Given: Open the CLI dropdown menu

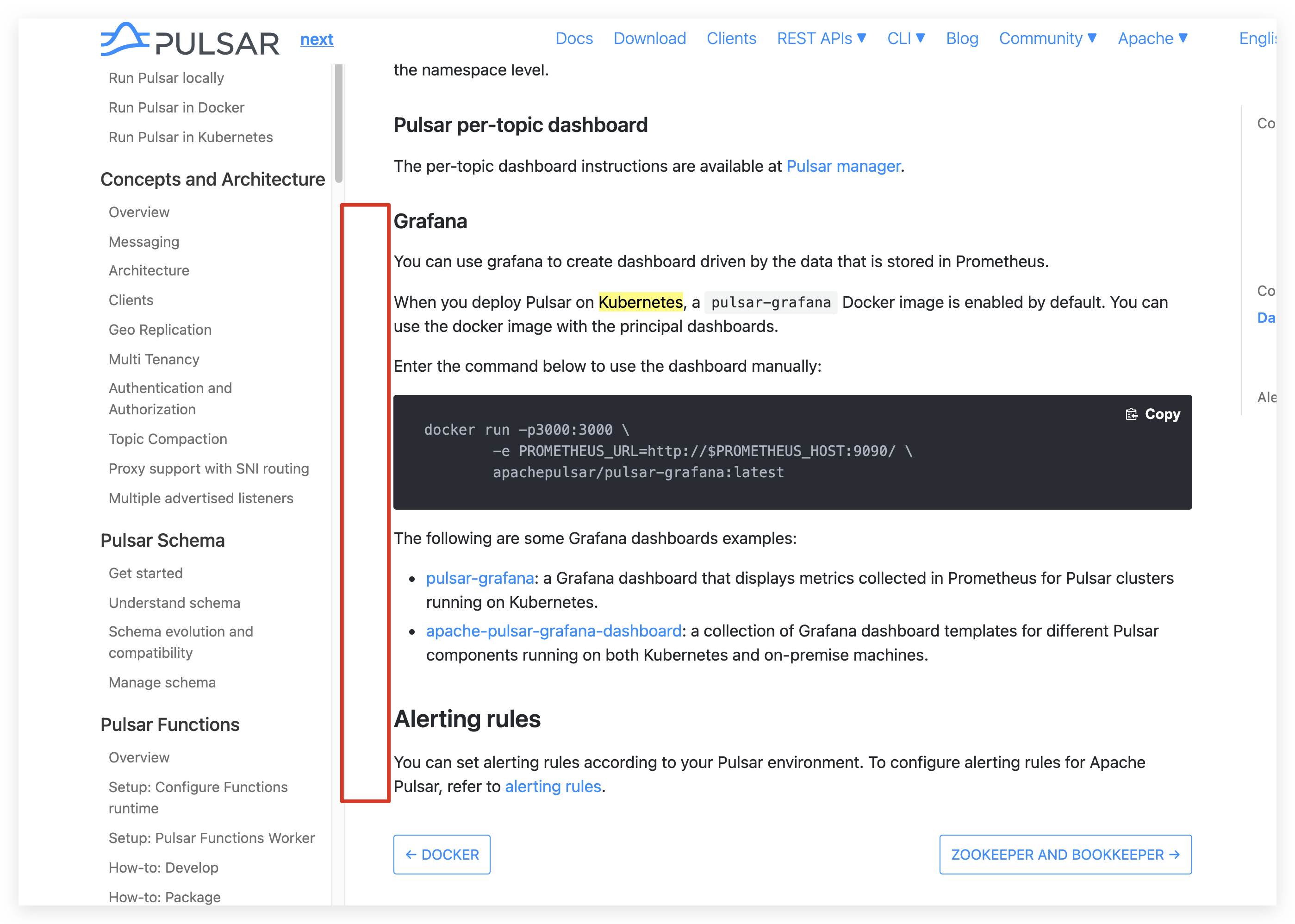Looking at the screenshot, I should click(905, 38).
